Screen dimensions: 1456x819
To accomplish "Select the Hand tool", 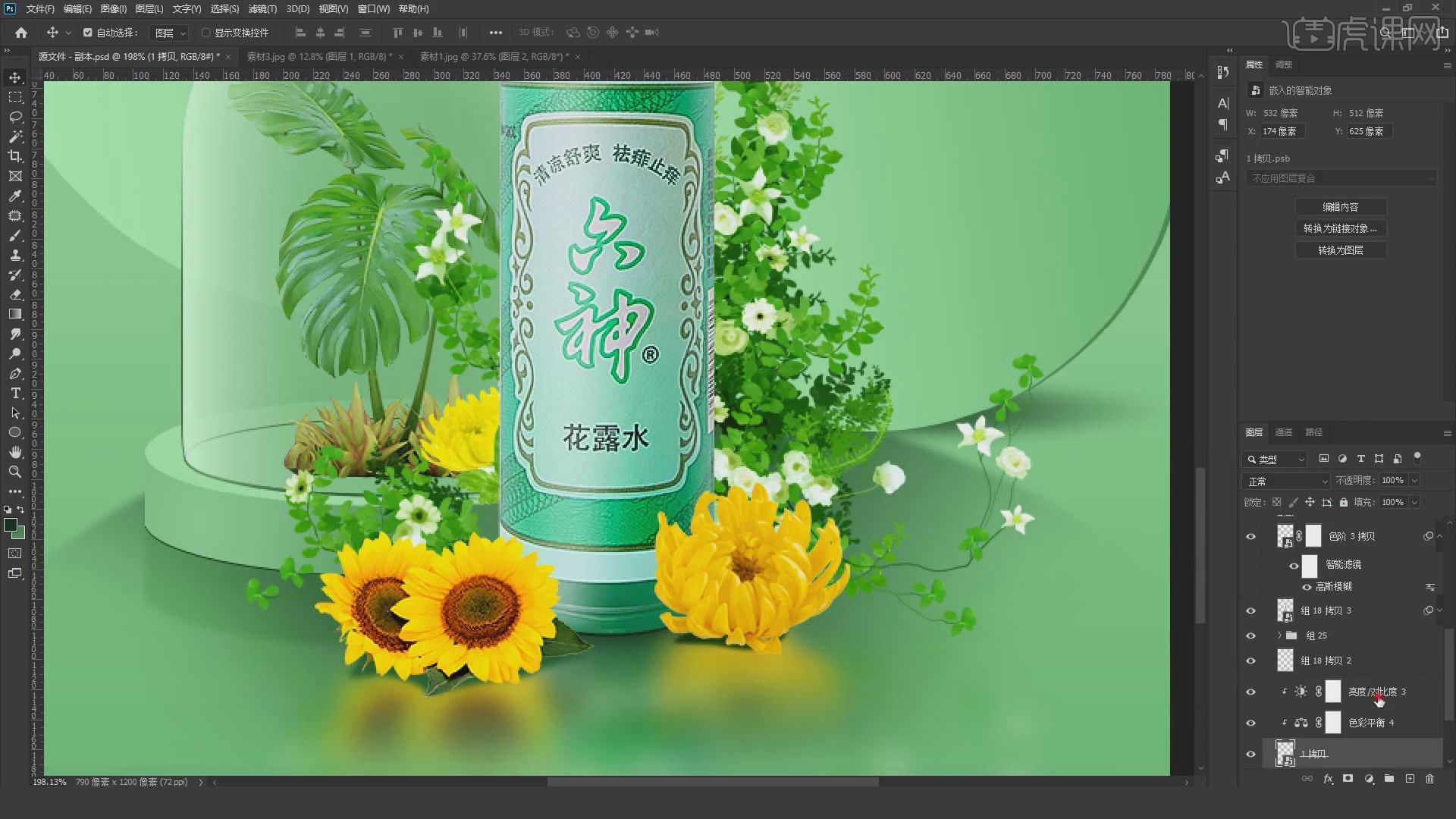I will pos(15,452).
